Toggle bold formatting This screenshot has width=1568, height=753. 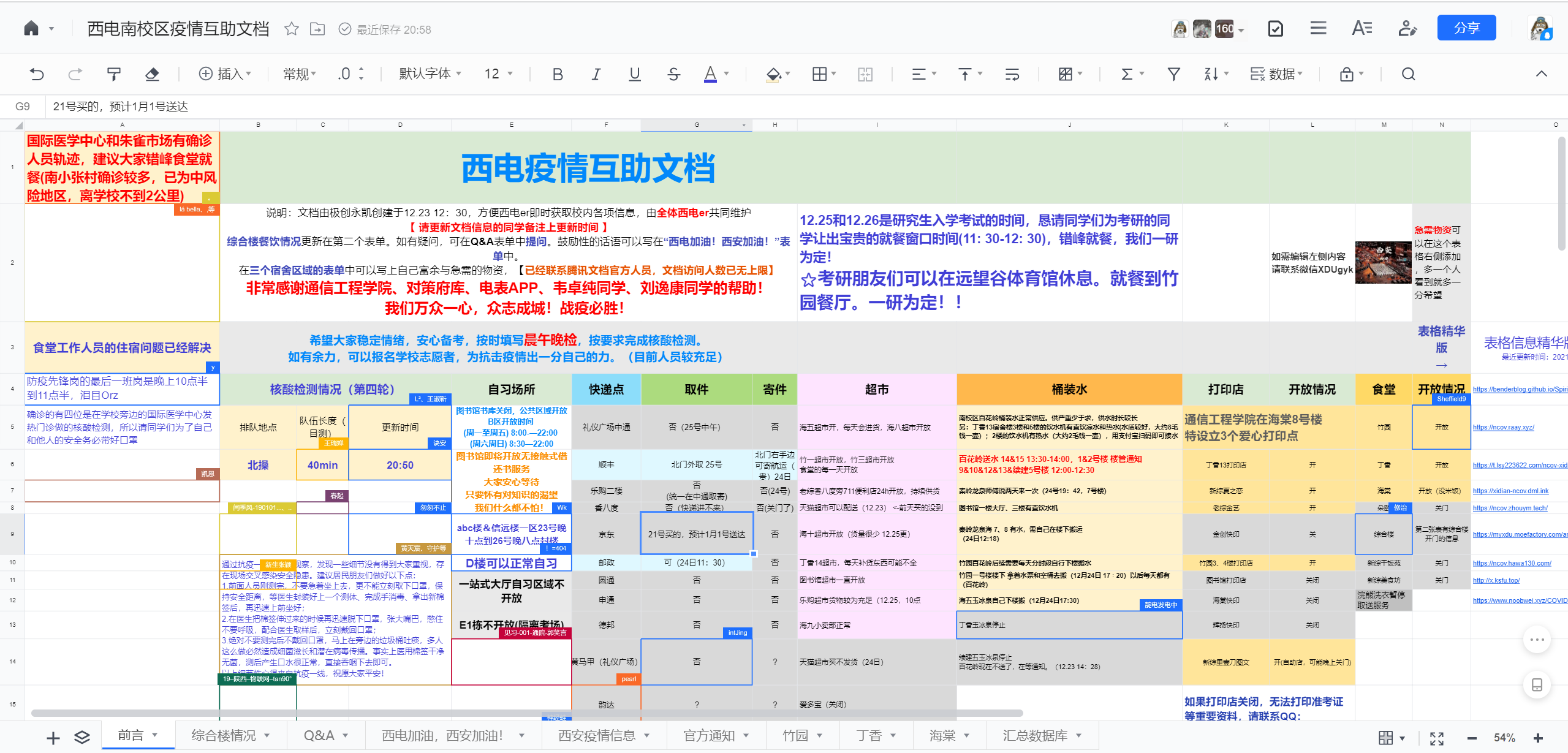(x=557, y=74)
